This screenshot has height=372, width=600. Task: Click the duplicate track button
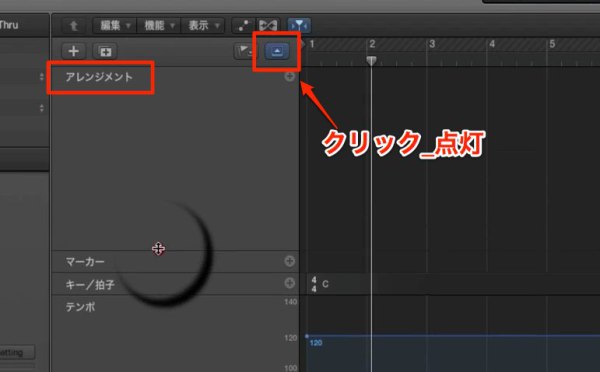click(105, 51)
